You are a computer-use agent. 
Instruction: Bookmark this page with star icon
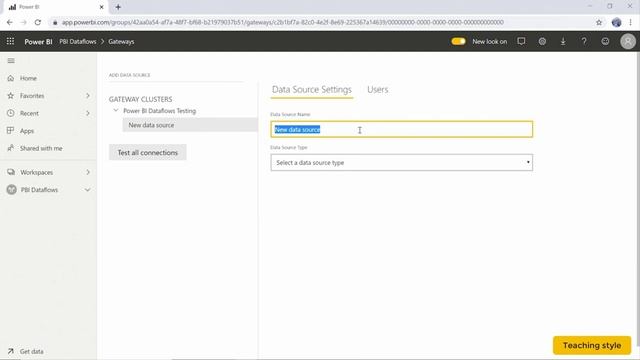tap(599, 22)
